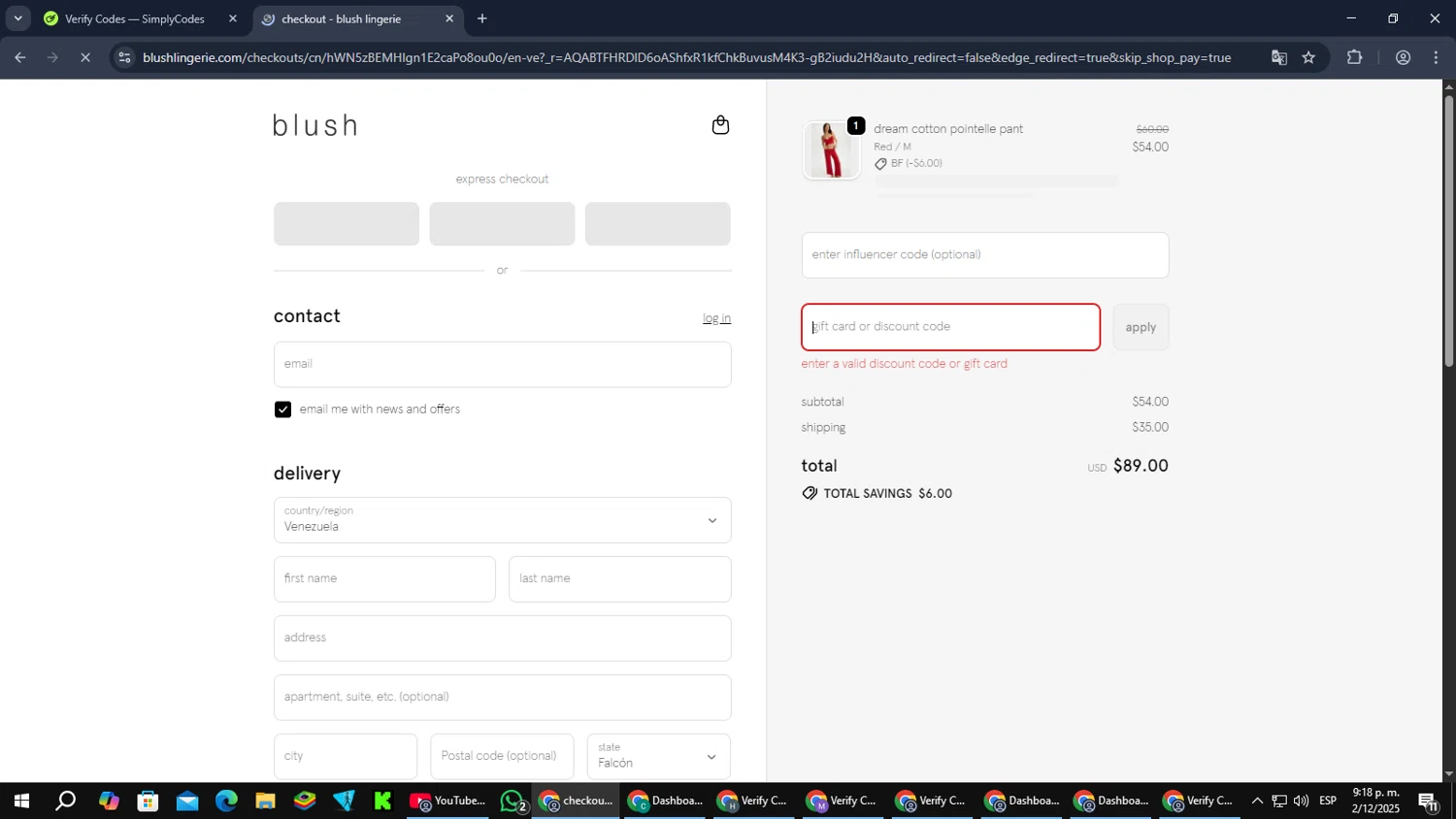This screenshot has width=1456, height=819.
Task: Open Microsoft Store from the taskbar
Action: click(148, 802)
